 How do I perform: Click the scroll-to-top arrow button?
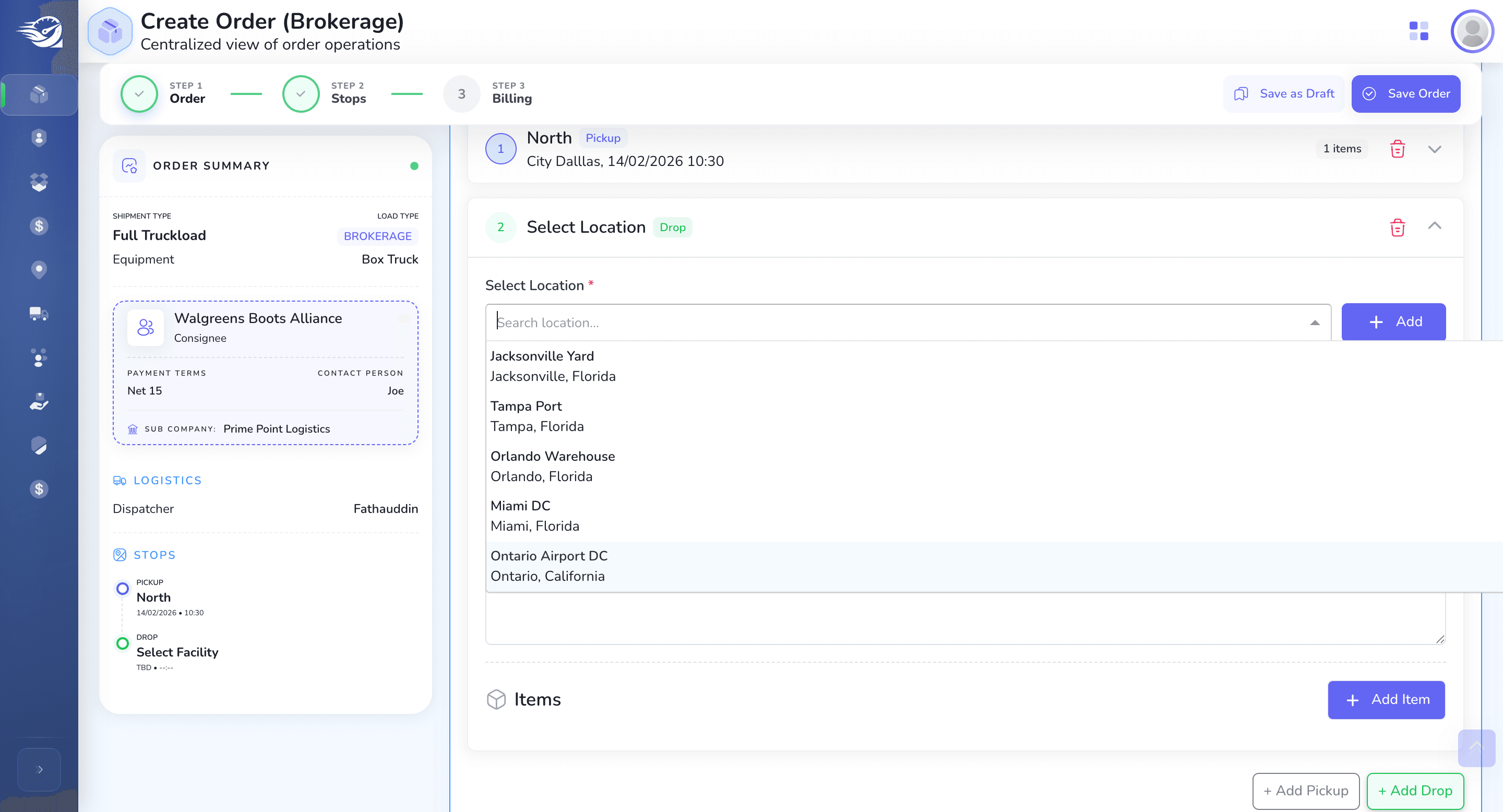tap(1476, 748)
